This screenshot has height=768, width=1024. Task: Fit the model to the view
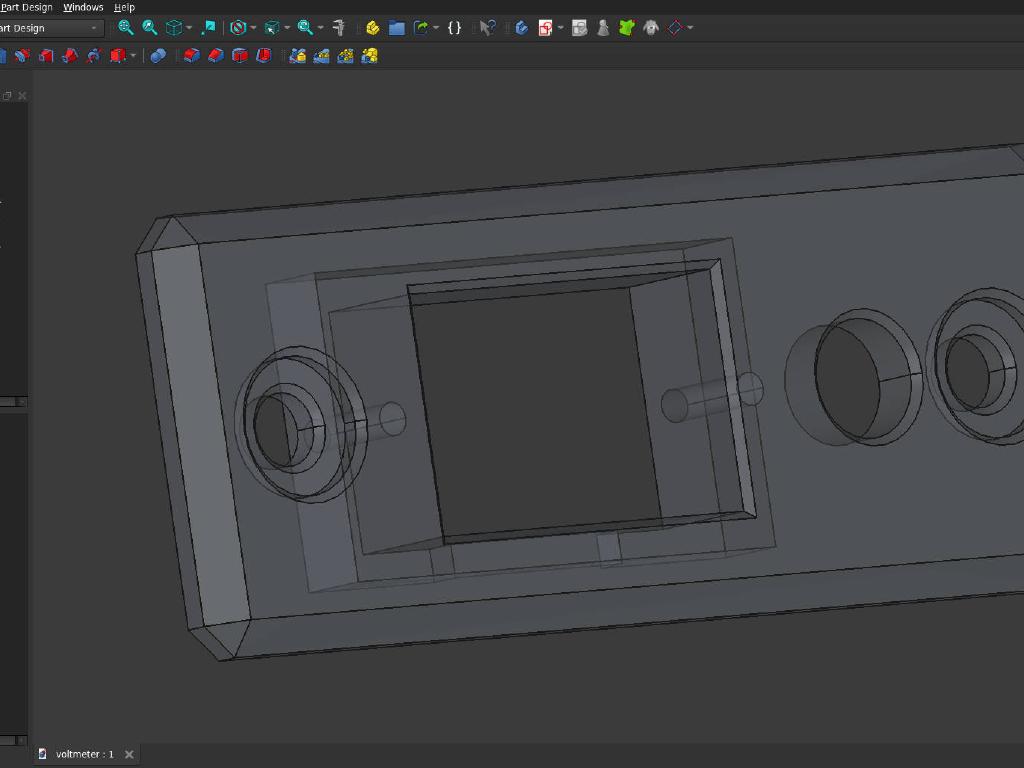[125, 28]
